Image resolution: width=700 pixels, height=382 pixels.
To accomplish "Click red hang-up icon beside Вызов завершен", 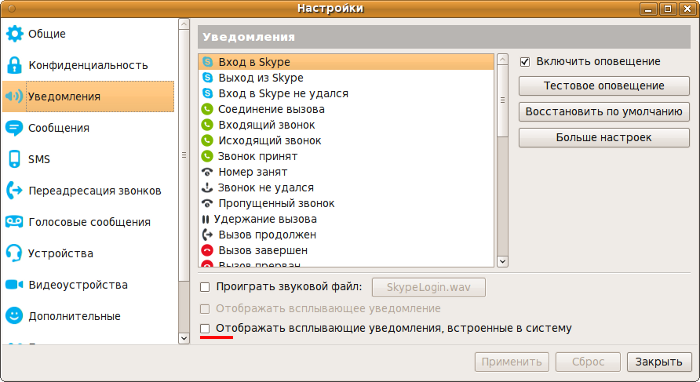I will (207, 250).
